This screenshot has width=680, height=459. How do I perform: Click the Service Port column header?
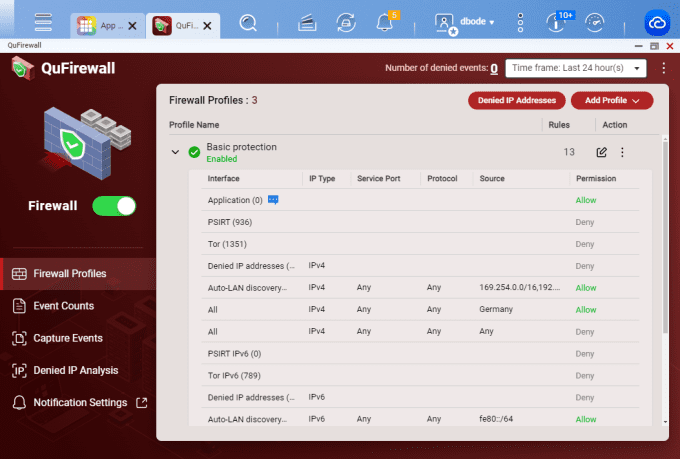379,179
